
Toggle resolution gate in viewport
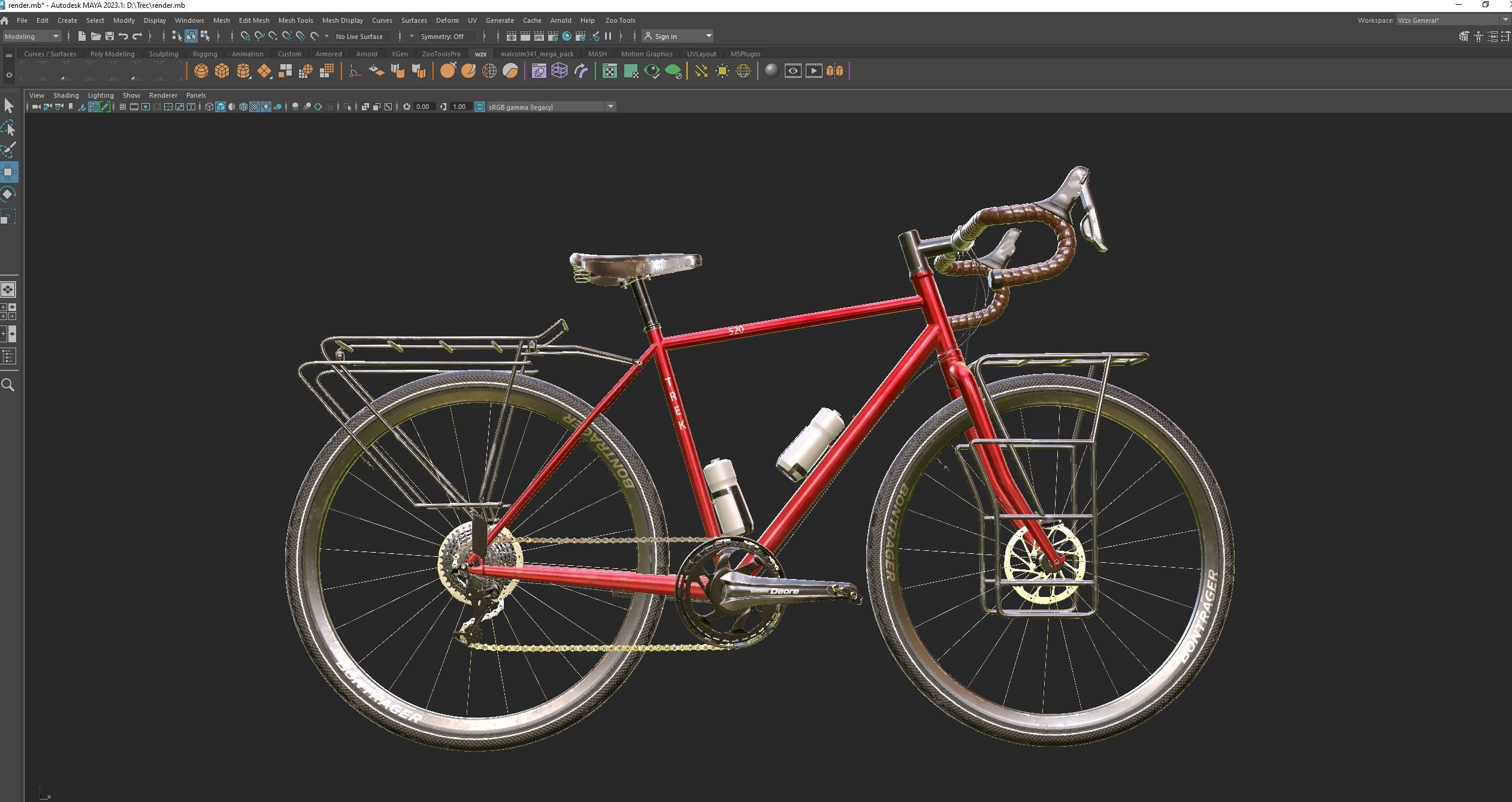tap(146, 107)
